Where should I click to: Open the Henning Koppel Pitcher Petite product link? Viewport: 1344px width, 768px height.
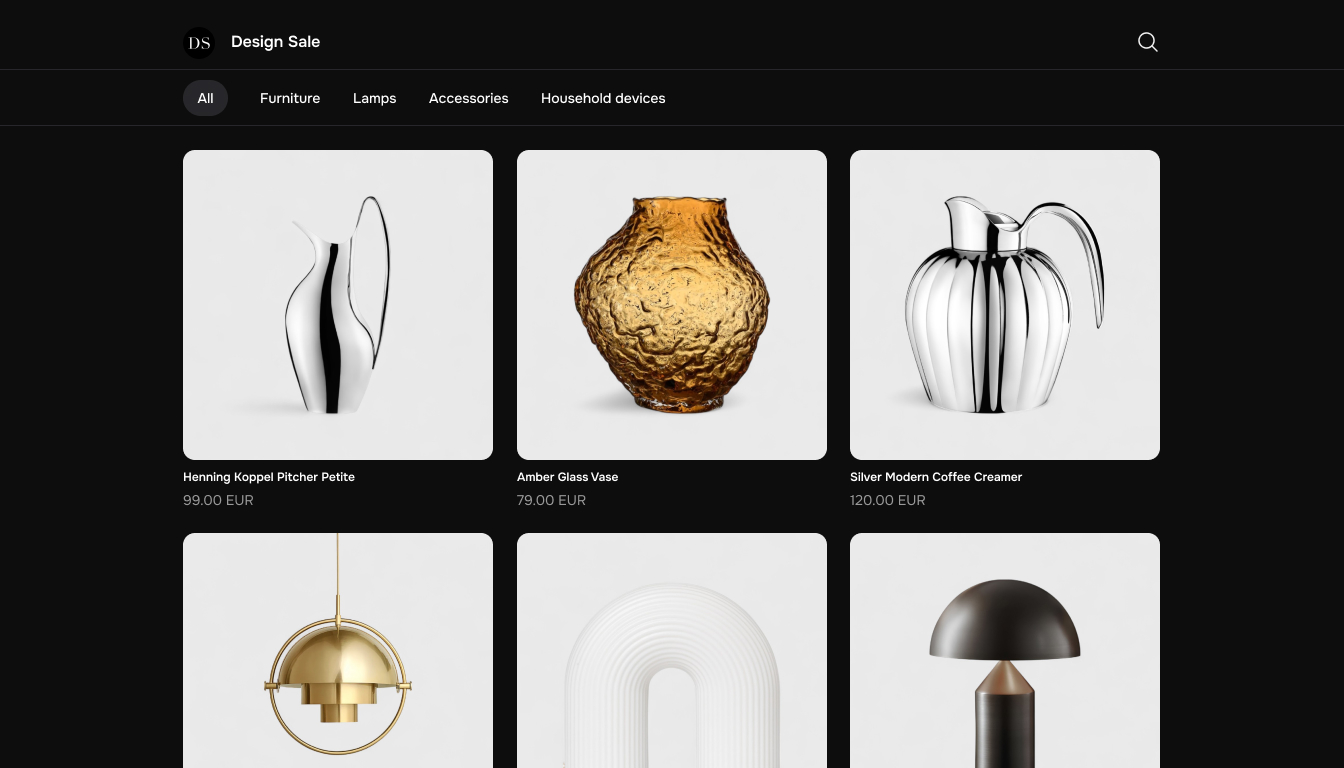click(268, 477)
